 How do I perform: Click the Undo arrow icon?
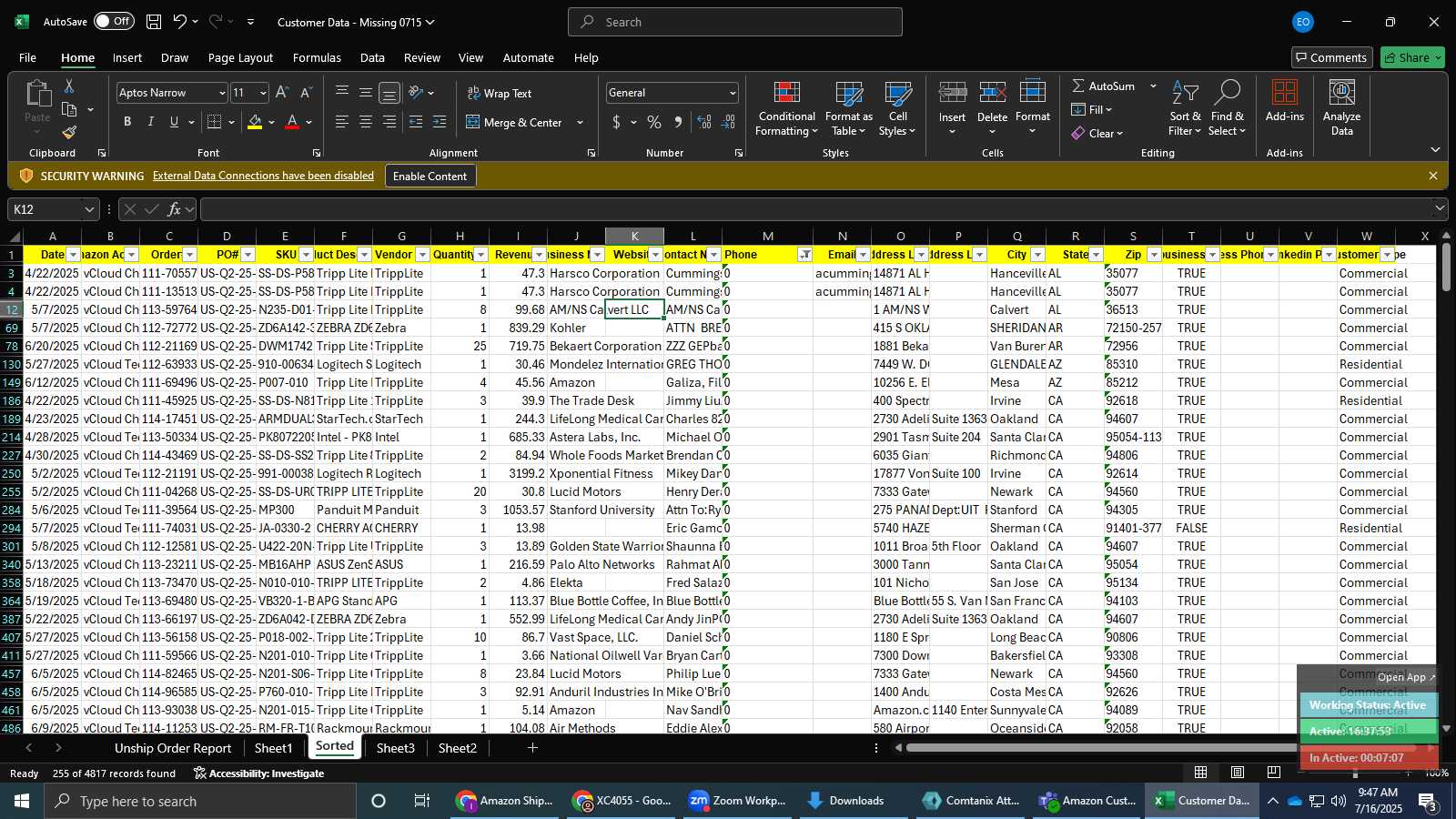tap(179, 22)
